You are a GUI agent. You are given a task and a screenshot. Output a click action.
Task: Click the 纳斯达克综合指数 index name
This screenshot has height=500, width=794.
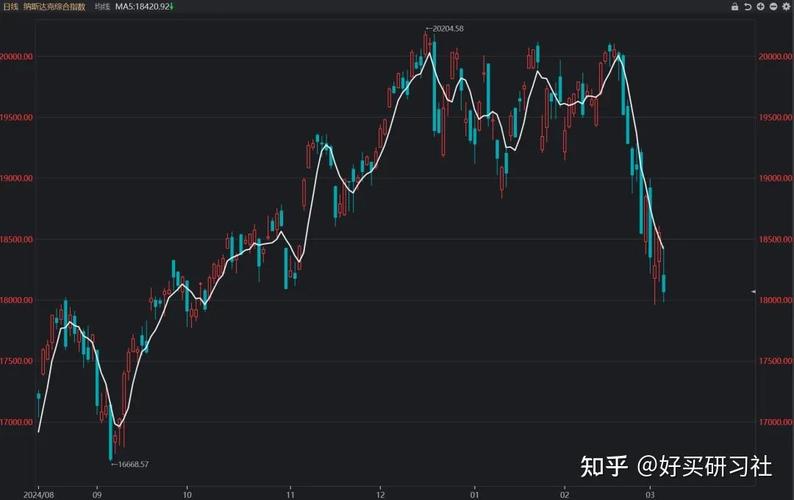tap(55, 7)
